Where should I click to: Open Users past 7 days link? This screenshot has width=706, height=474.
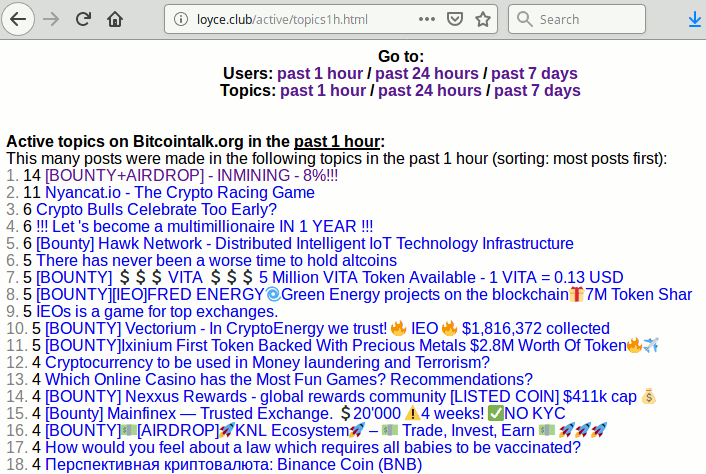coord(534,73)
